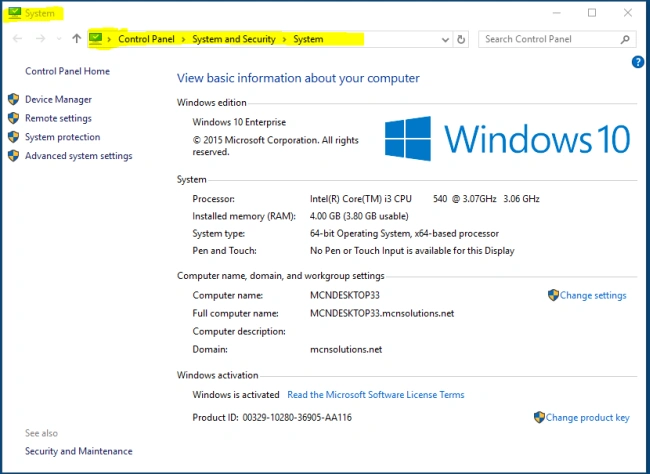Viewport: 650px width, 474px height.
Task: Open the recent locations dropdown arrow
Action: pyautogui.click(x=59, y=39)
